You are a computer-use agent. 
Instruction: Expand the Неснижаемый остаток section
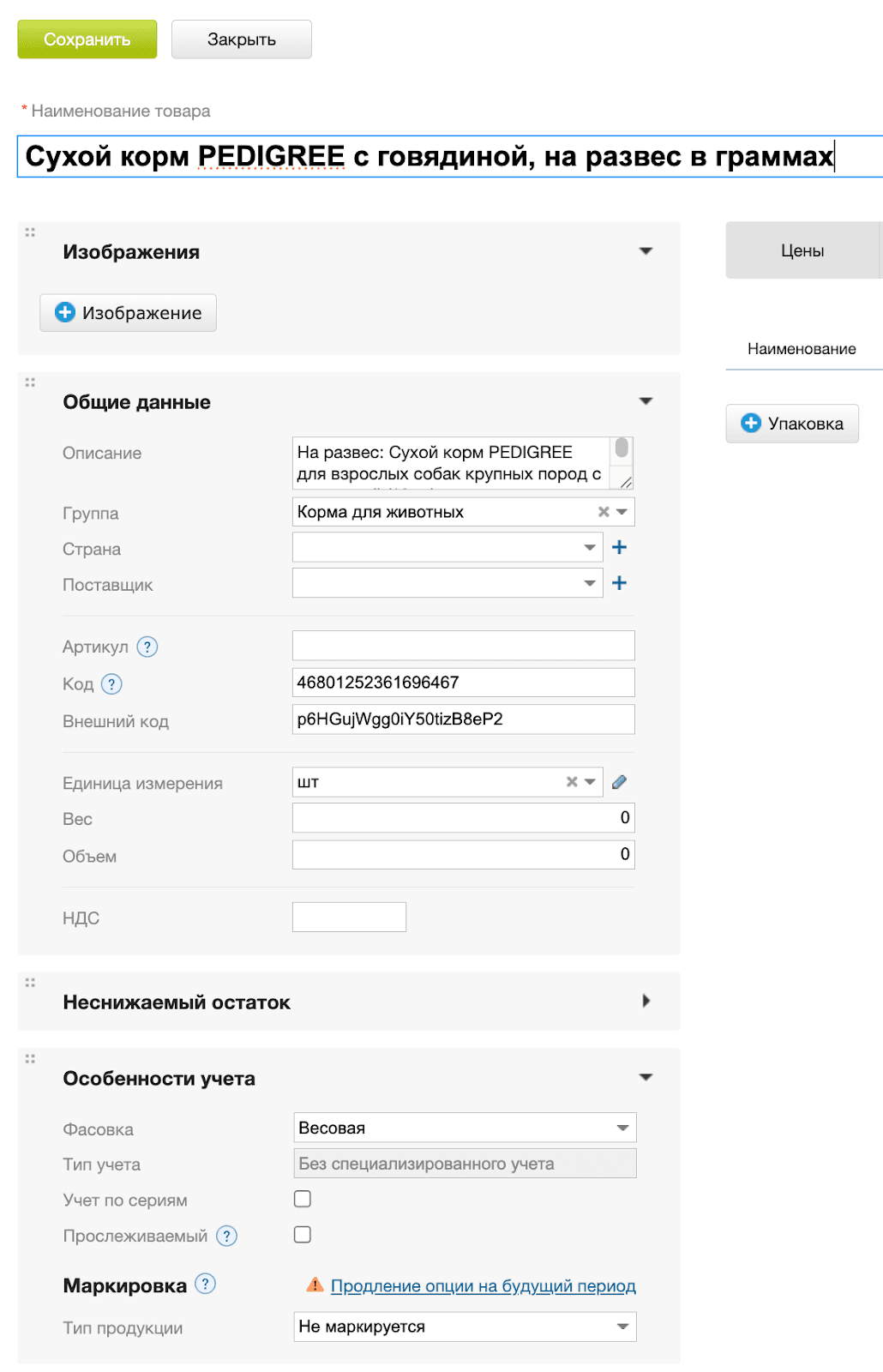[x=646, y=1001]
